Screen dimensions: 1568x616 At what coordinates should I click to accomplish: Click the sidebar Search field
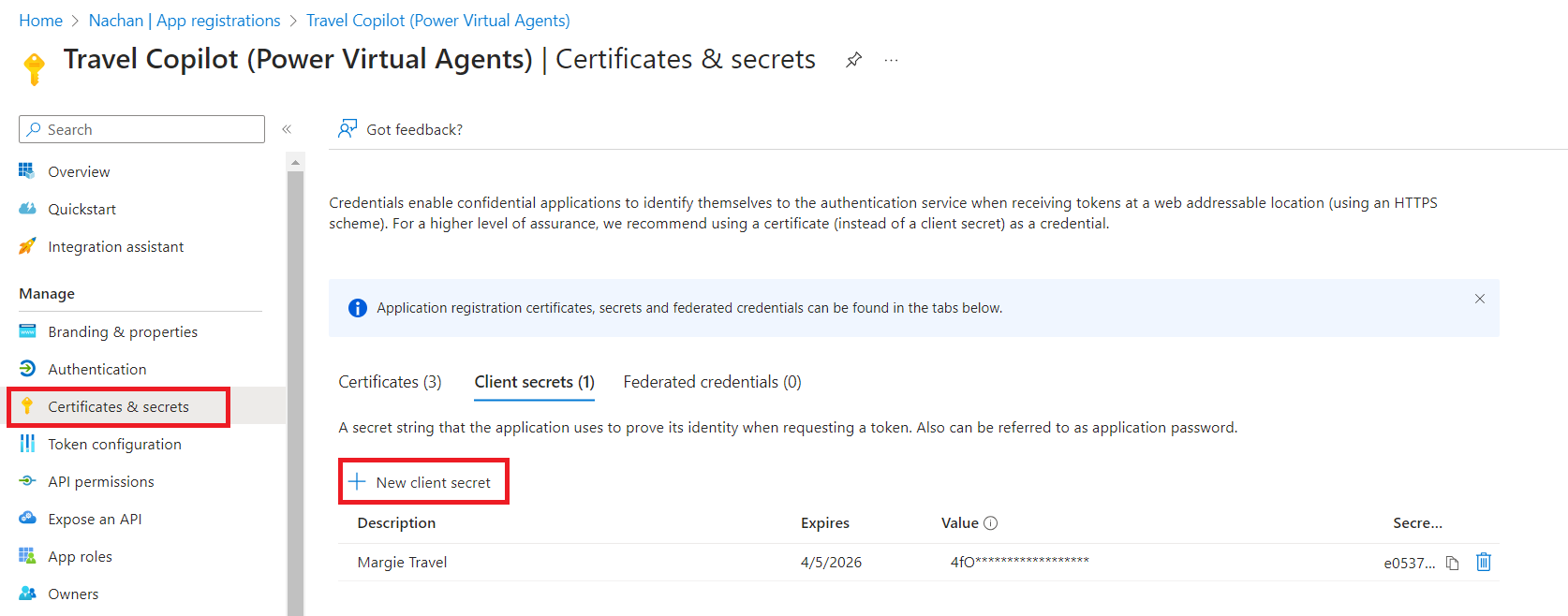tap(142, 129)
